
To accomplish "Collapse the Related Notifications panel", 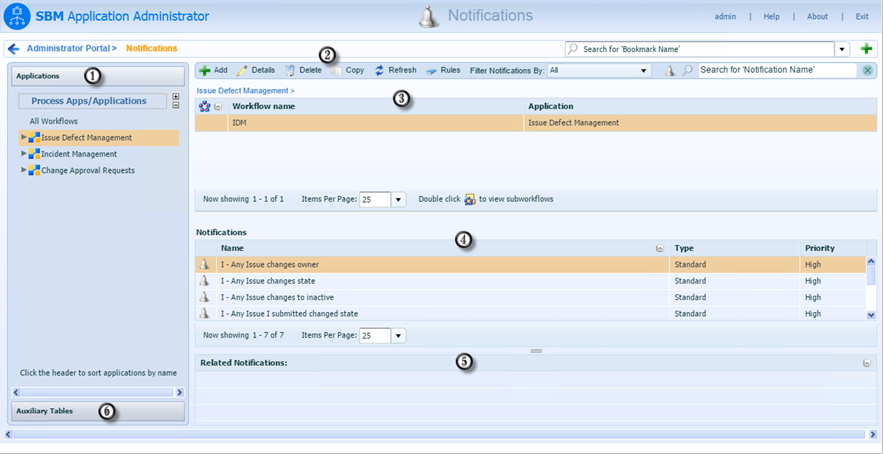I will pos(867,363).
